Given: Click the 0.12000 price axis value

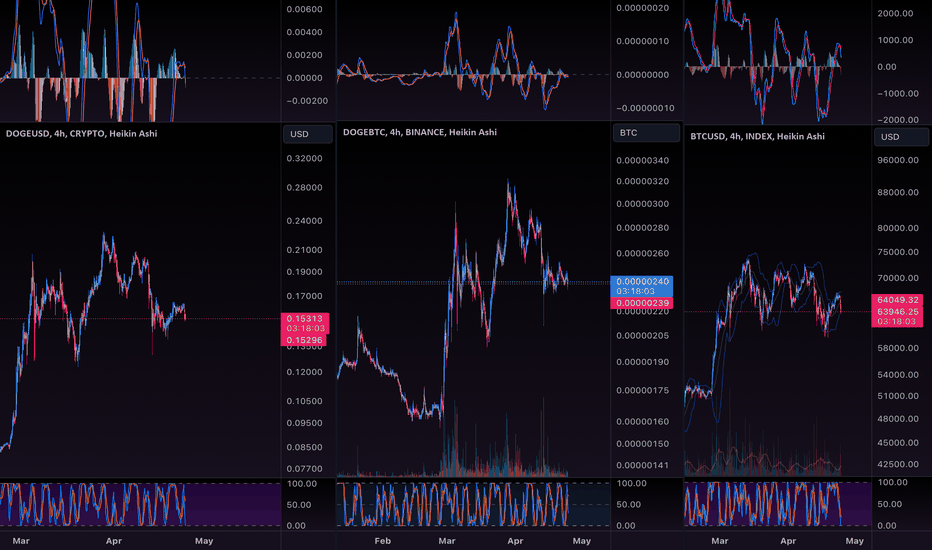Looking at the screenshot, I should (304, 372).
